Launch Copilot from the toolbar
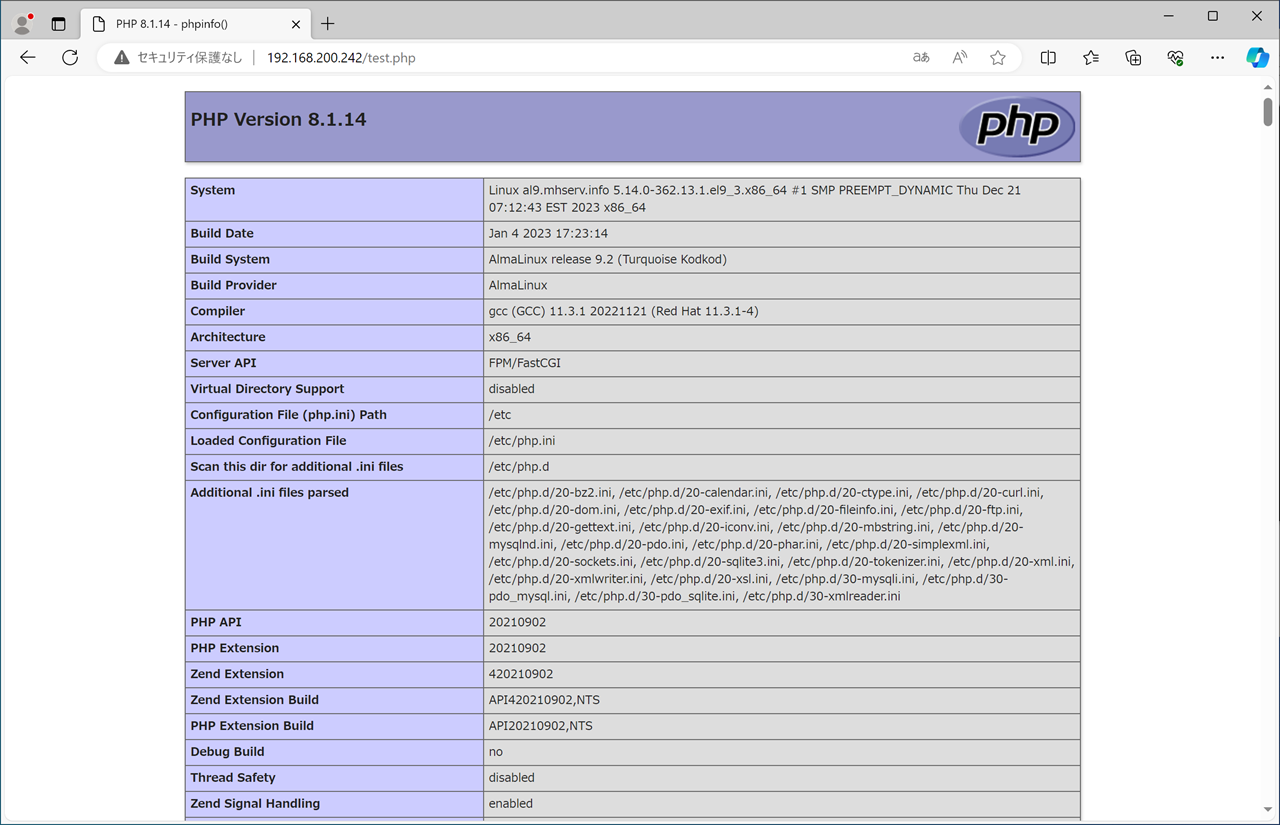This screenshot has height=825, width=1280. 1257,58
